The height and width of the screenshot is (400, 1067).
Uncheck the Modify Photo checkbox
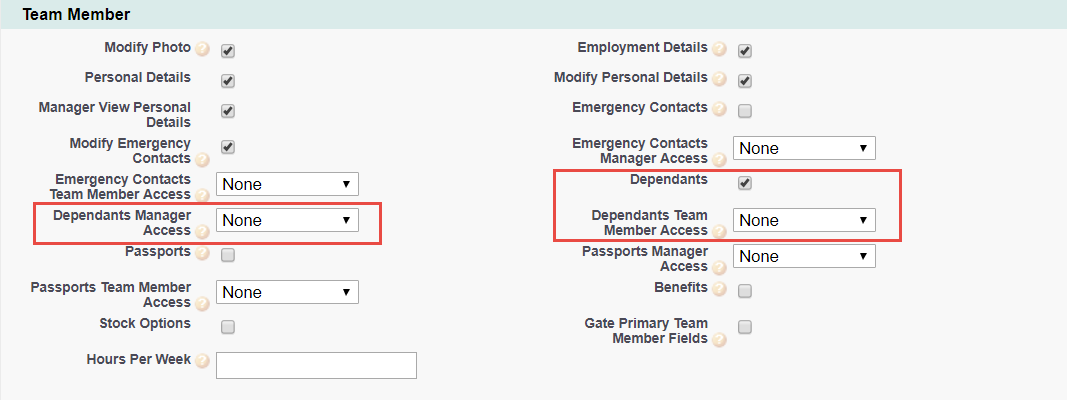[x=228, y=51]
